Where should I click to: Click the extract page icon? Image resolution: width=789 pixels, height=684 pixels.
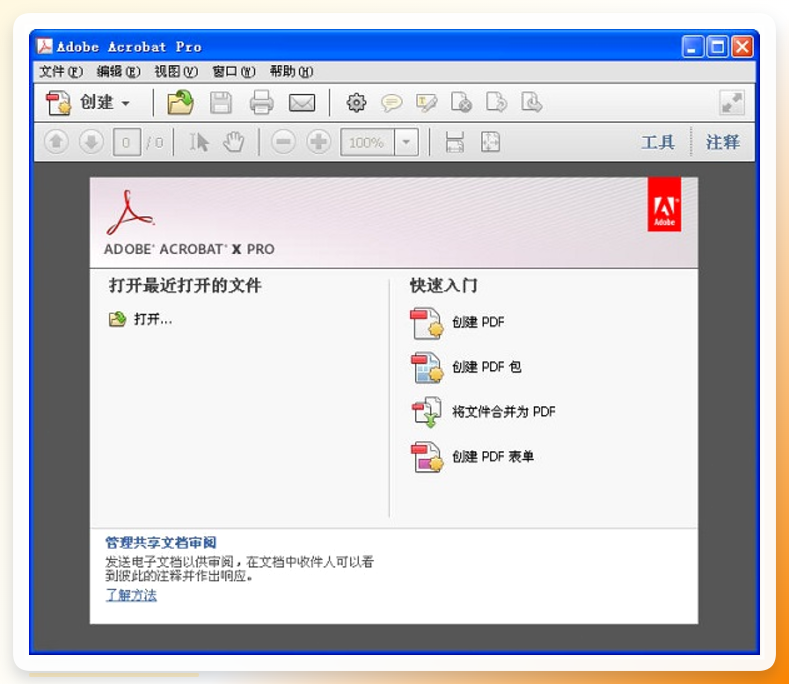point(532,102)
